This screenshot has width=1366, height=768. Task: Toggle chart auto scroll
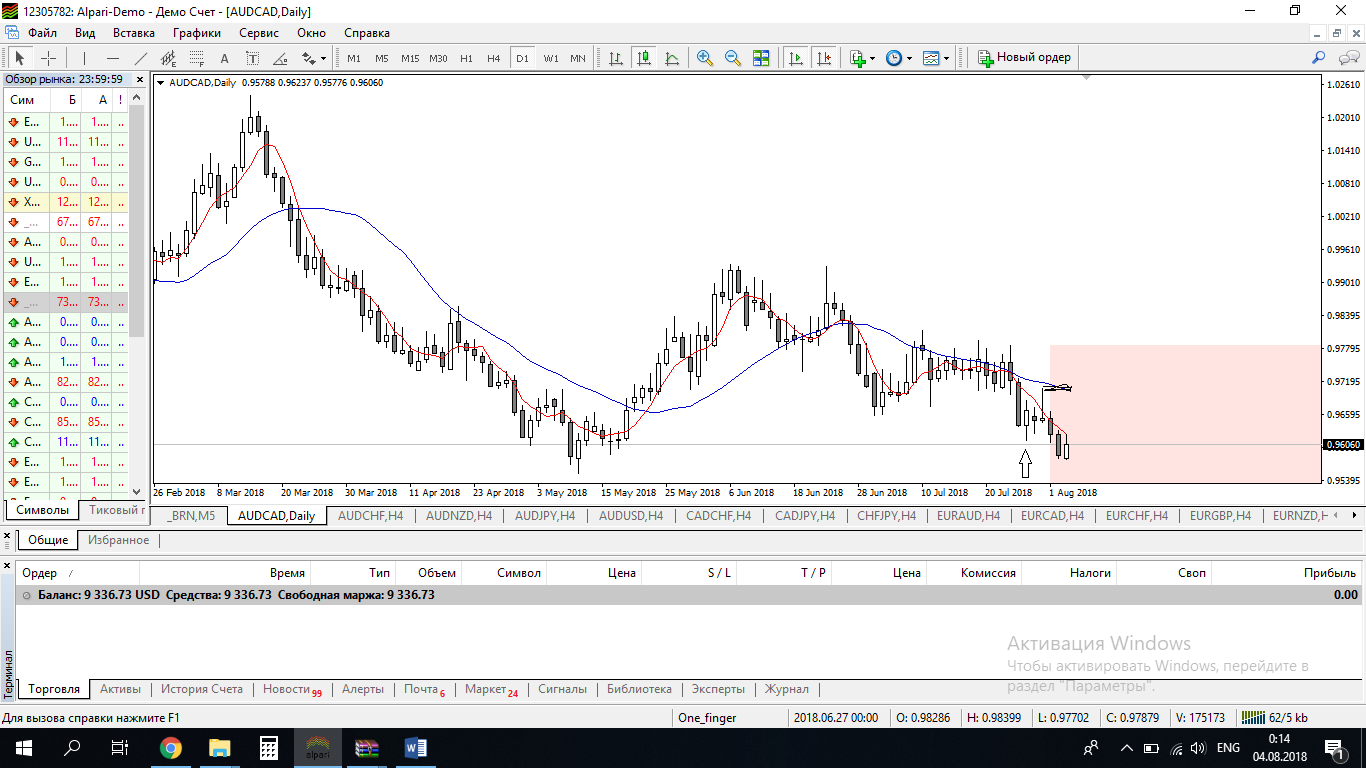tap(796, 58)
